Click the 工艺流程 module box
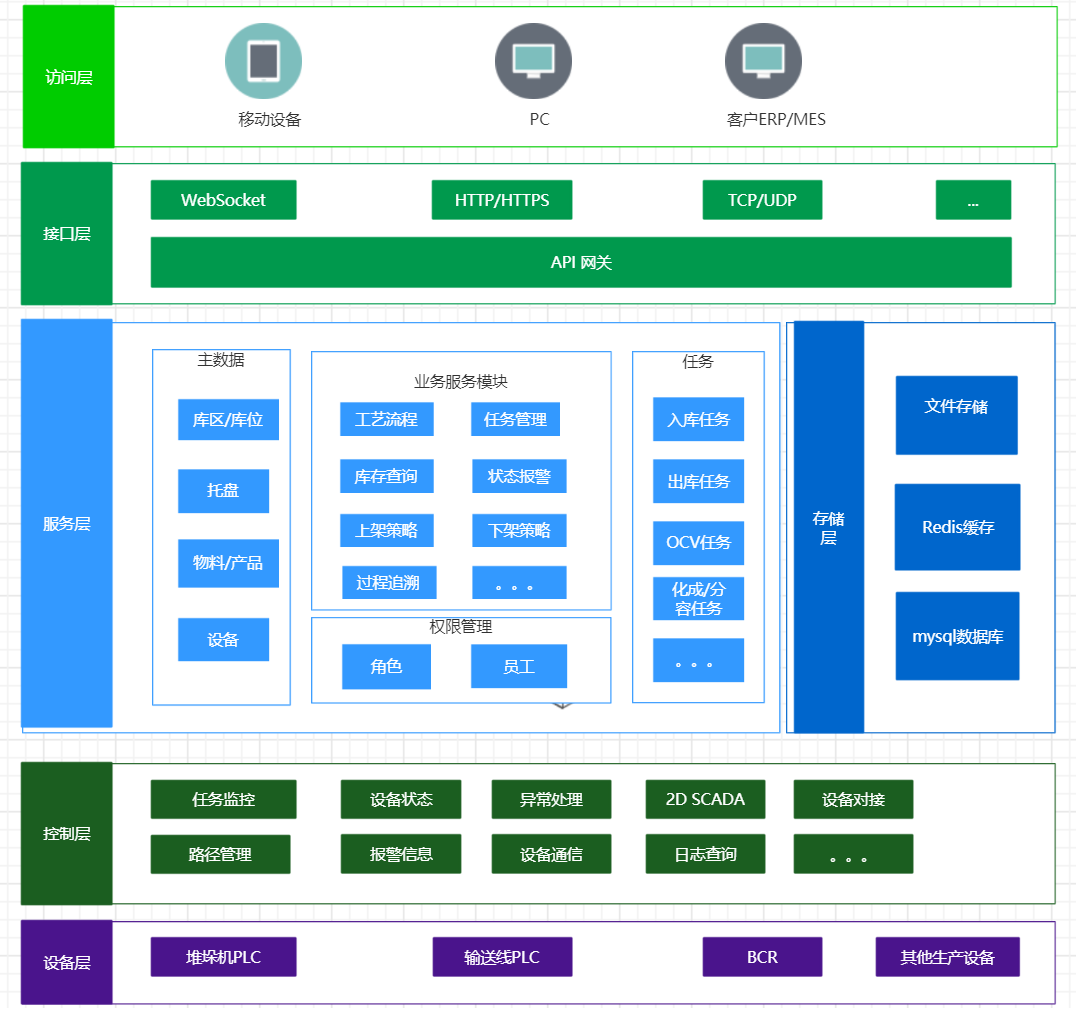 pyautogui.click(x=386, y=419)
